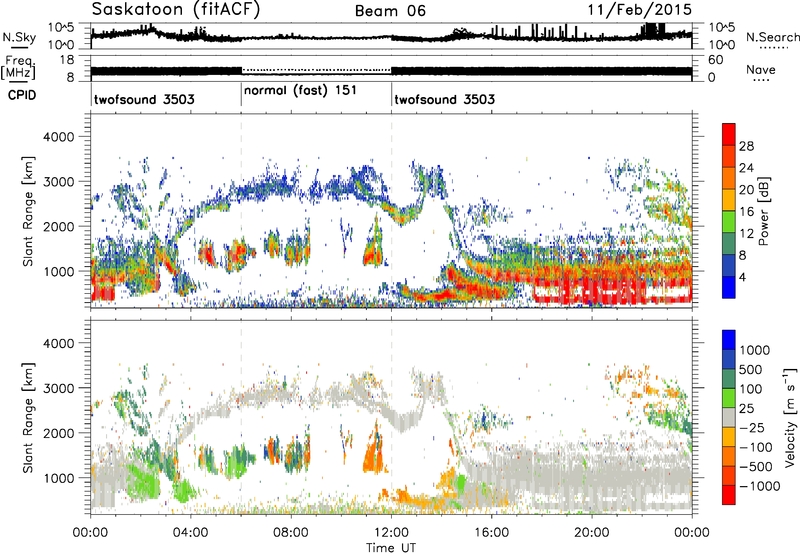Click the 'Beam 06' label
The width and height of the screenshot is (800, 554).
point(390,11)
